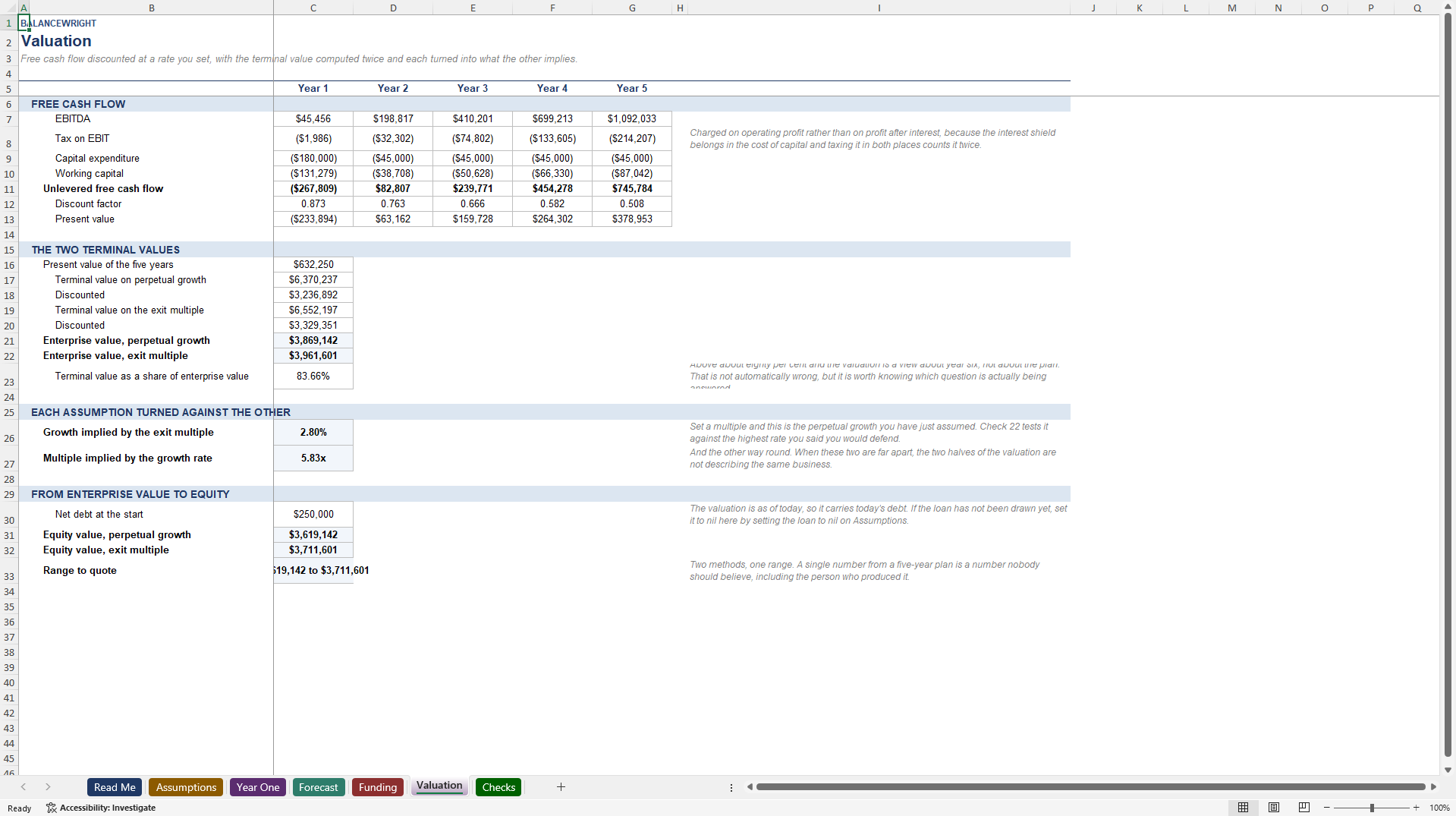Select equity value exit multiple $3,711,601
Image resolution: width=1456 pixels, height=816 pixels.
coord(313,550)
